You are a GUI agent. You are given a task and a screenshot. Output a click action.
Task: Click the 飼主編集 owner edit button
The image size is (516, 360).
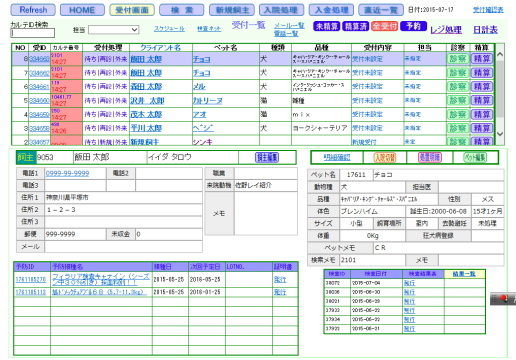click(x=267, y=157)
